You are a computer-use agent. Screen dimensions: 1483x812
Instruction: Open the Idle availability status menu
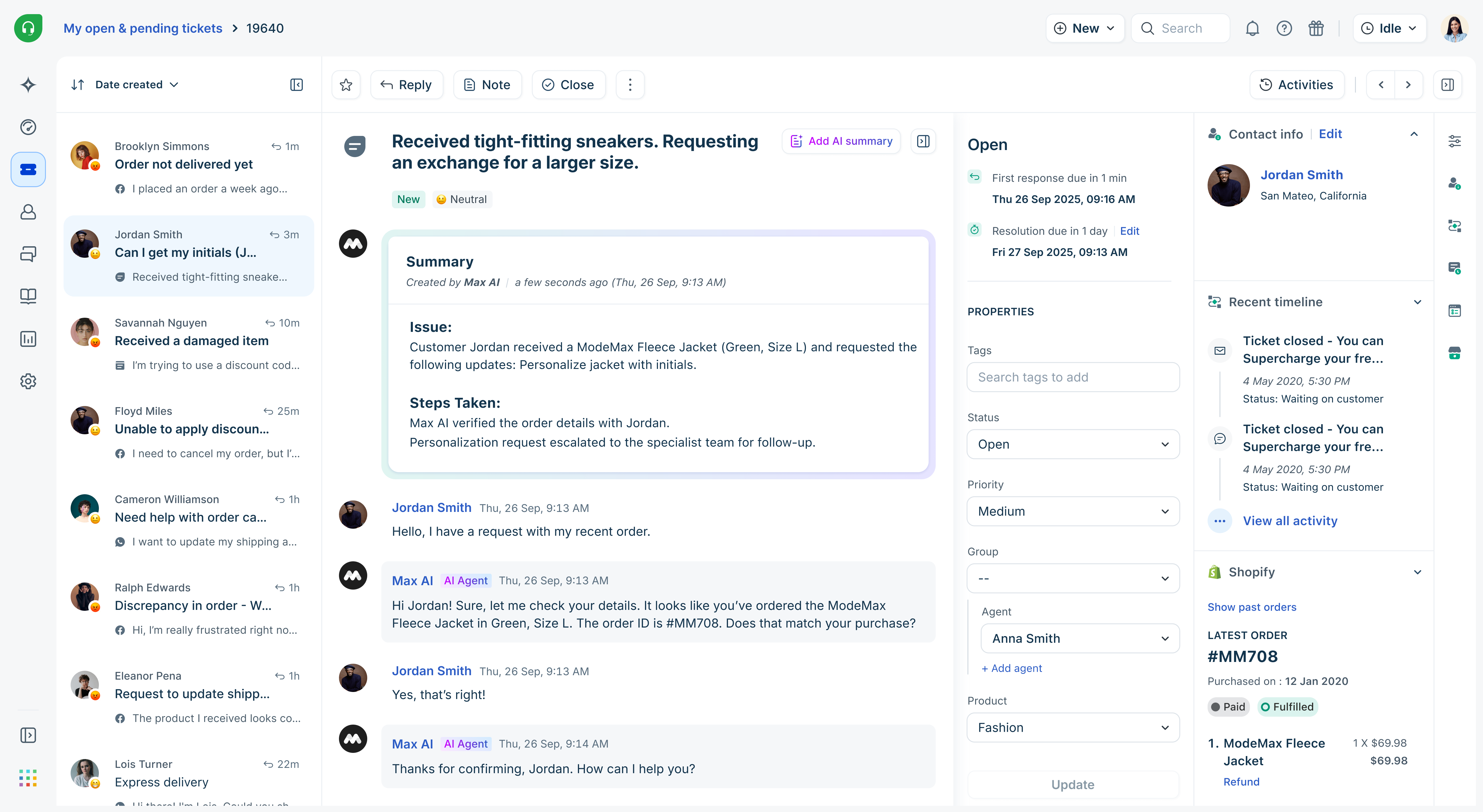1390,28
